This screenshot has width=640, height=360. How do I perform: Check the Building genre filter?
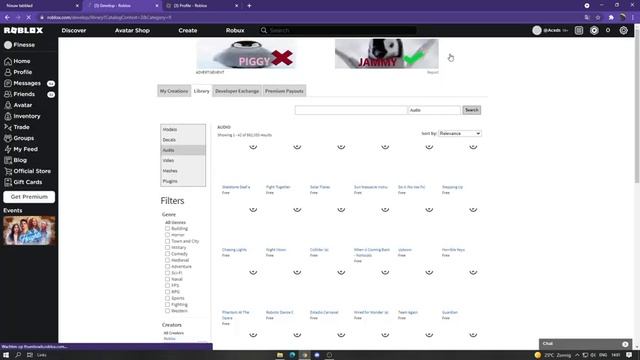coord(167,229)
